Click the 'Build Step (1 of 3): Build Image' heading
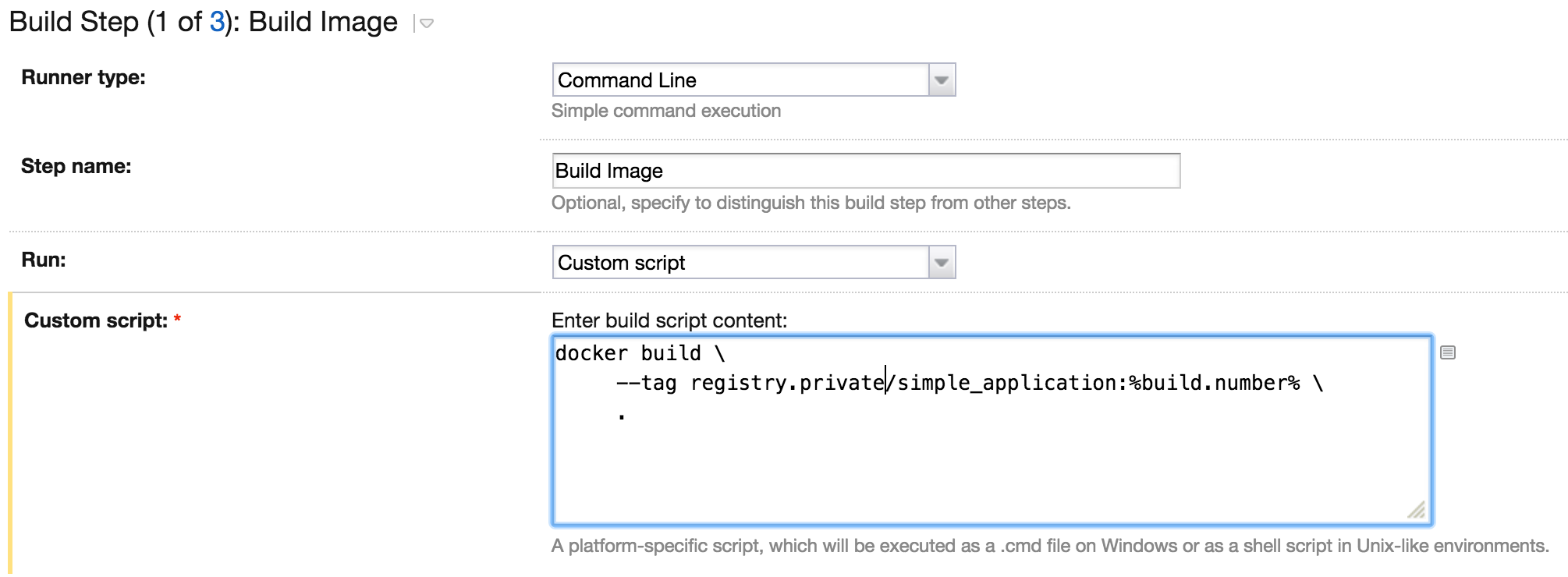The height and width of the screenshot is (577, 1568). click(204, 22)
